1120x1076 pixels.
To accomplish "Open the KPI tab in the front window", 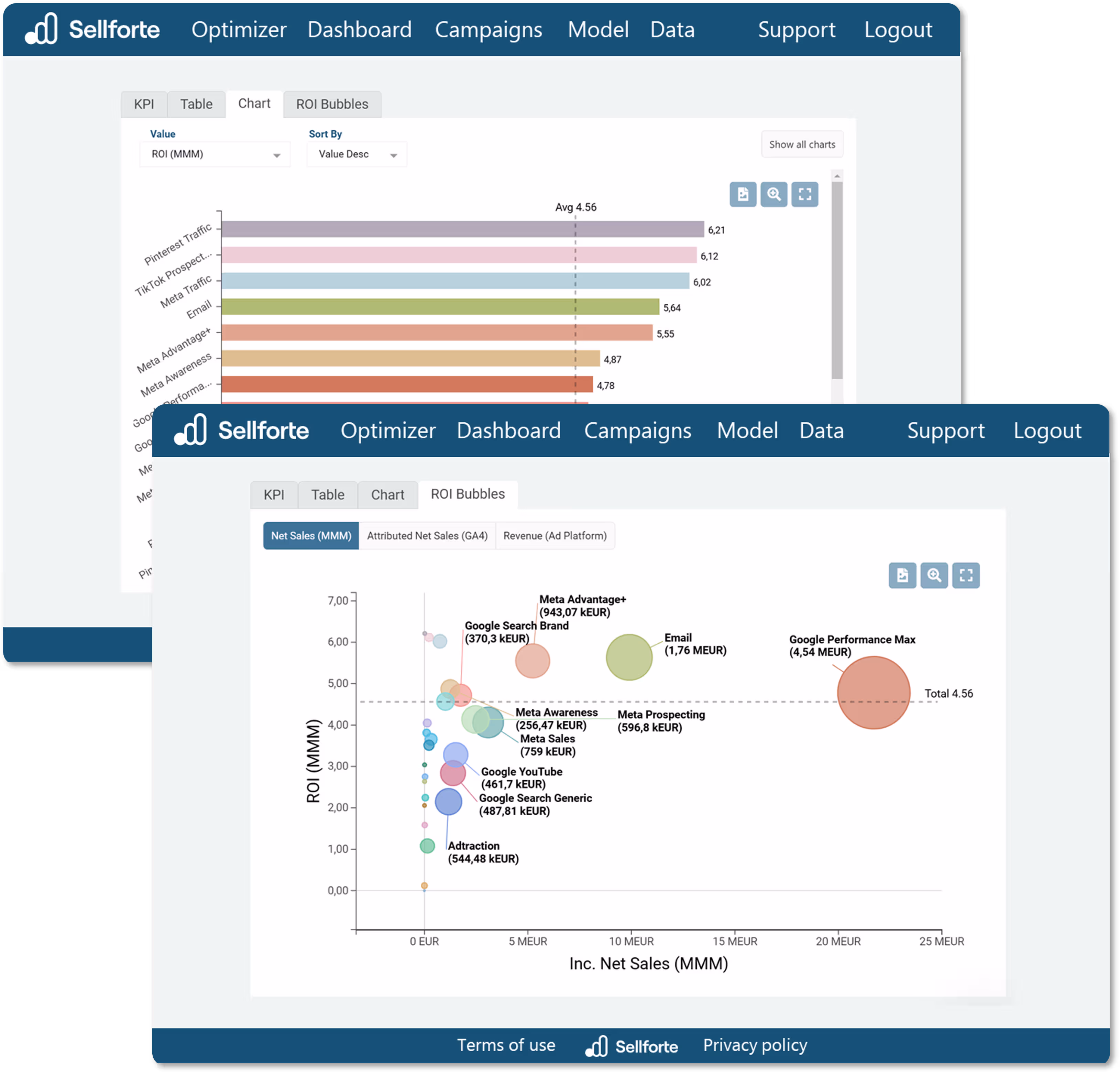I will coord(274,494).
